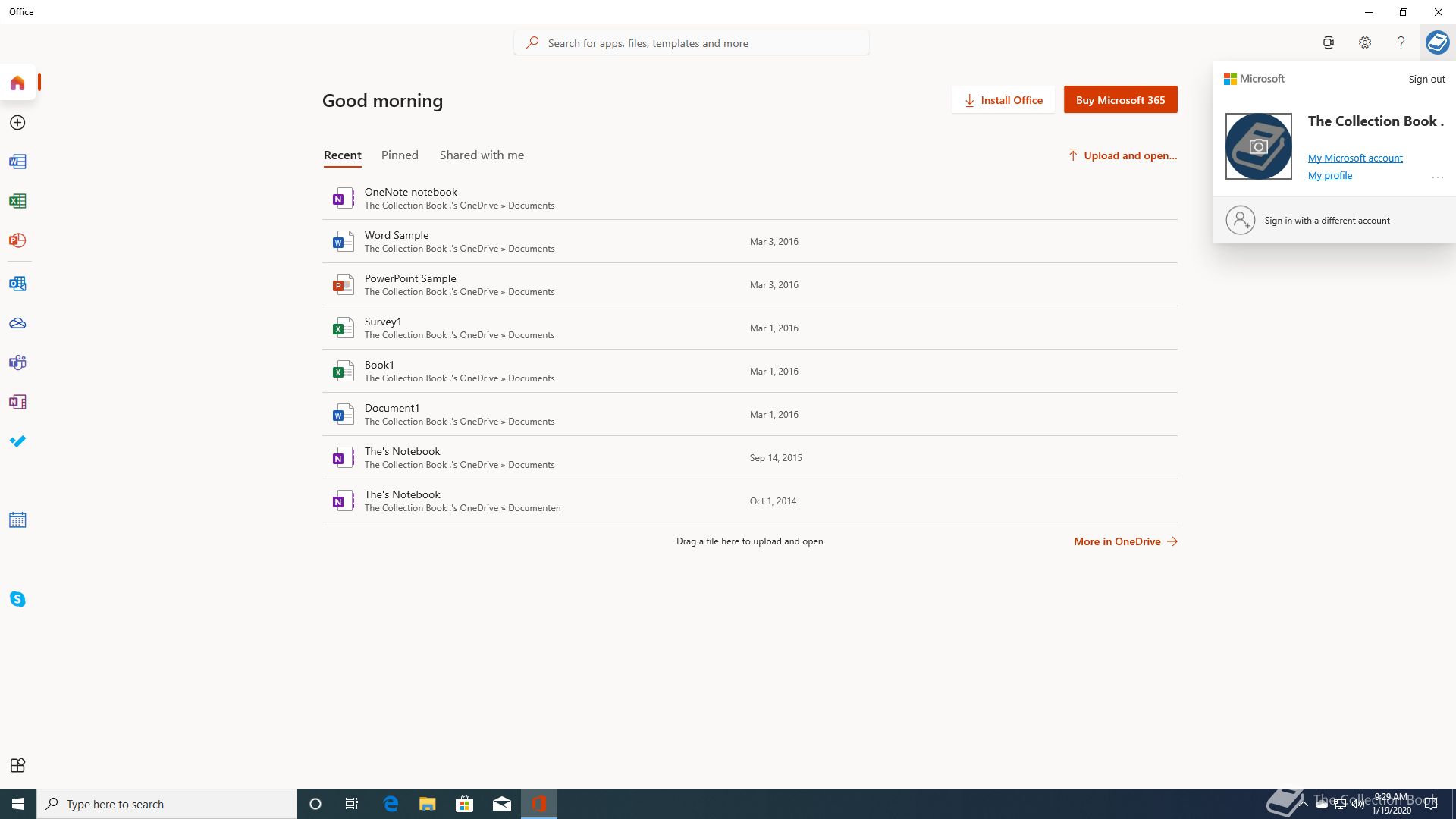The image size is (1456, 819).
Task: Open Survey1 workbook
Action: coord(750,328)
